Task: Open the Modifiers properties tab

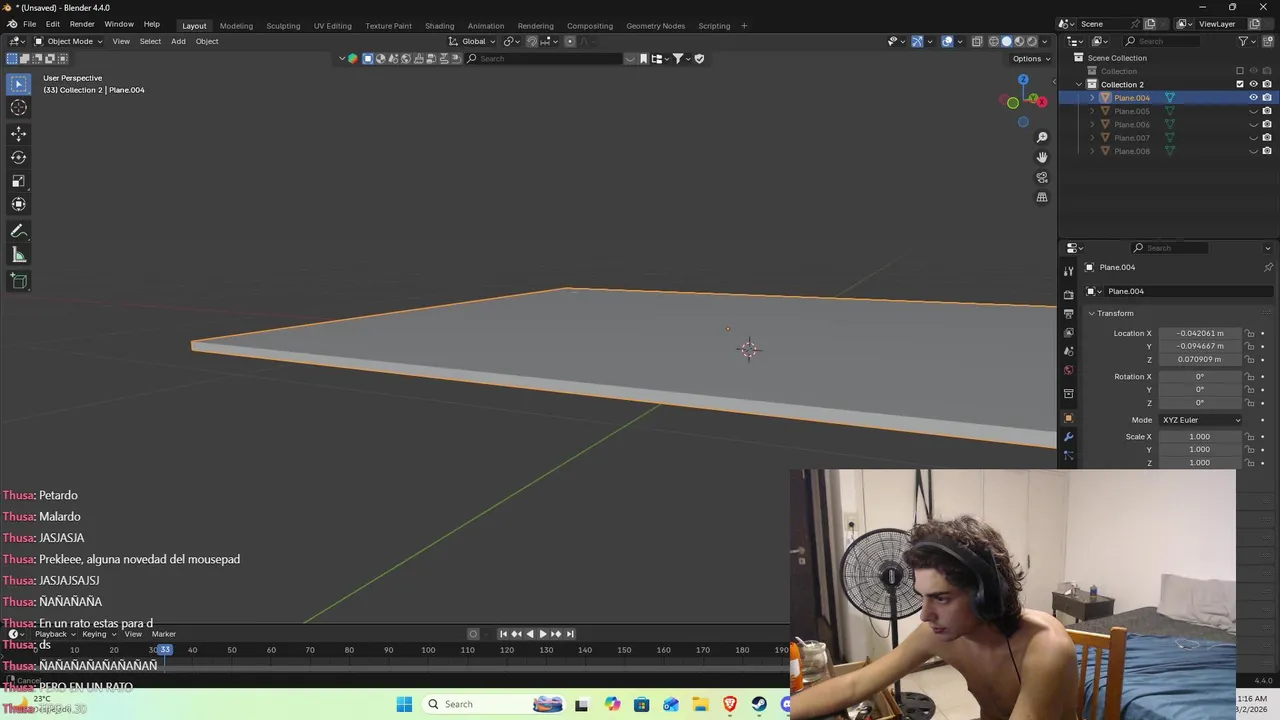Action: pyautogui.click(x=1068, y=437)
